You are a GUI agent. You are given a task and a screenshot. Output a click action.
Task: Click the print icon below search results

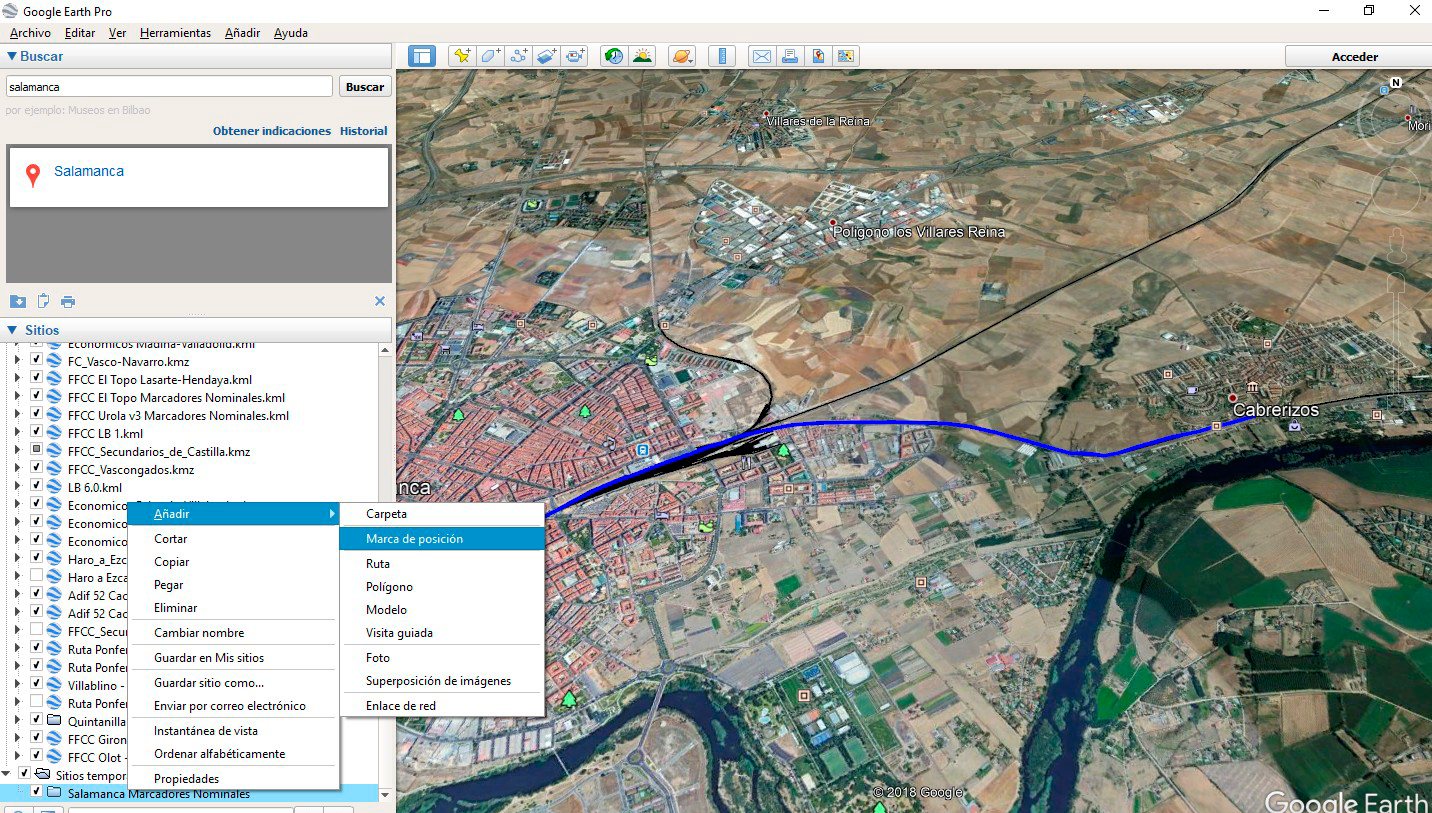[x=68, y=301]
